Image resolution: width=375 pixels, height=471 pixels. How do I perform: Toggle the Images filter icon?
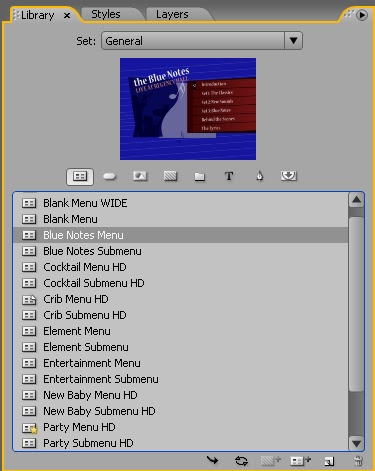point(140,176)
